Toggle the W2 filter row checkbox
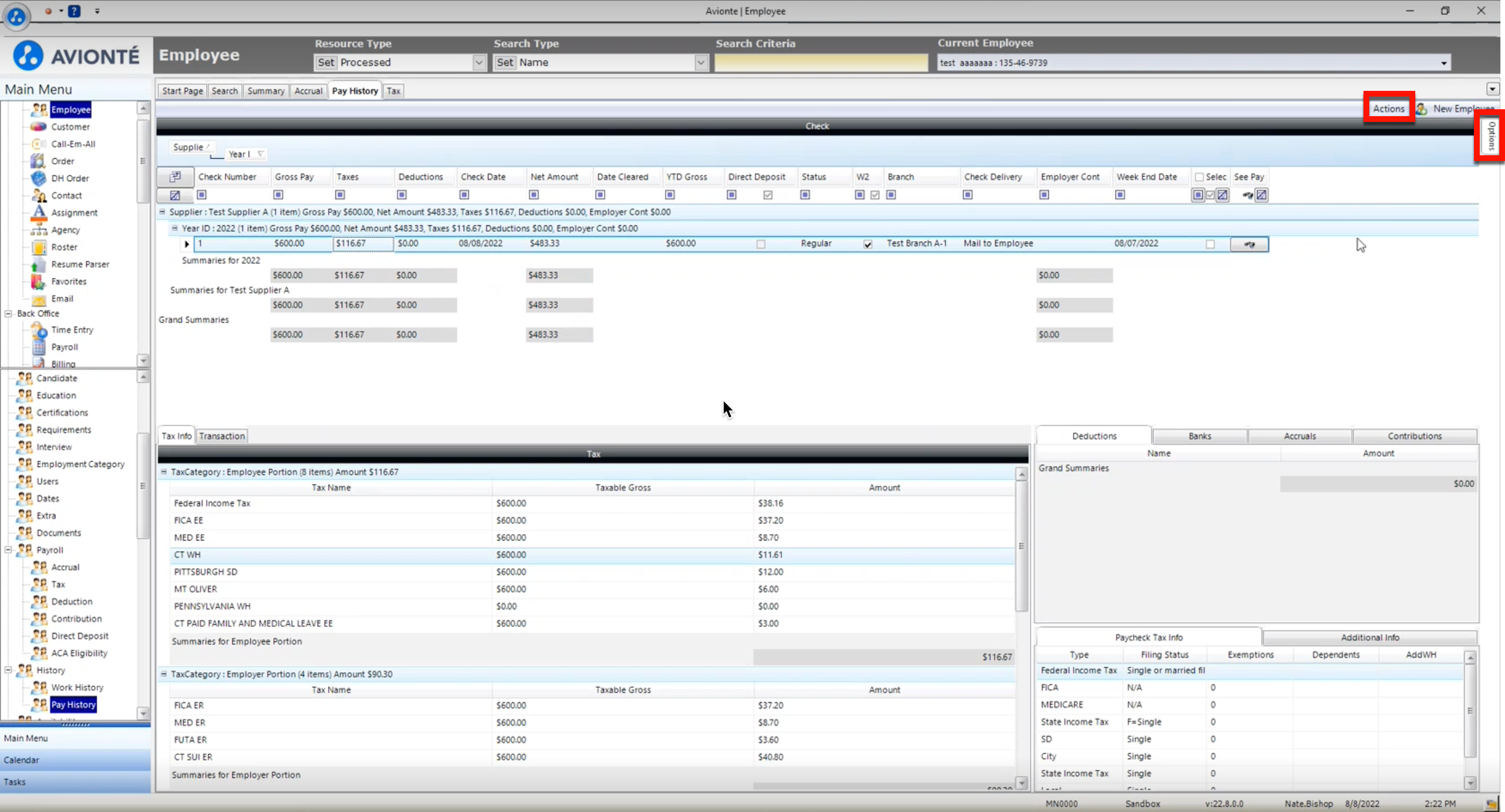Image resolution: width=1505 pixels, height=812 pixels. 874,195
